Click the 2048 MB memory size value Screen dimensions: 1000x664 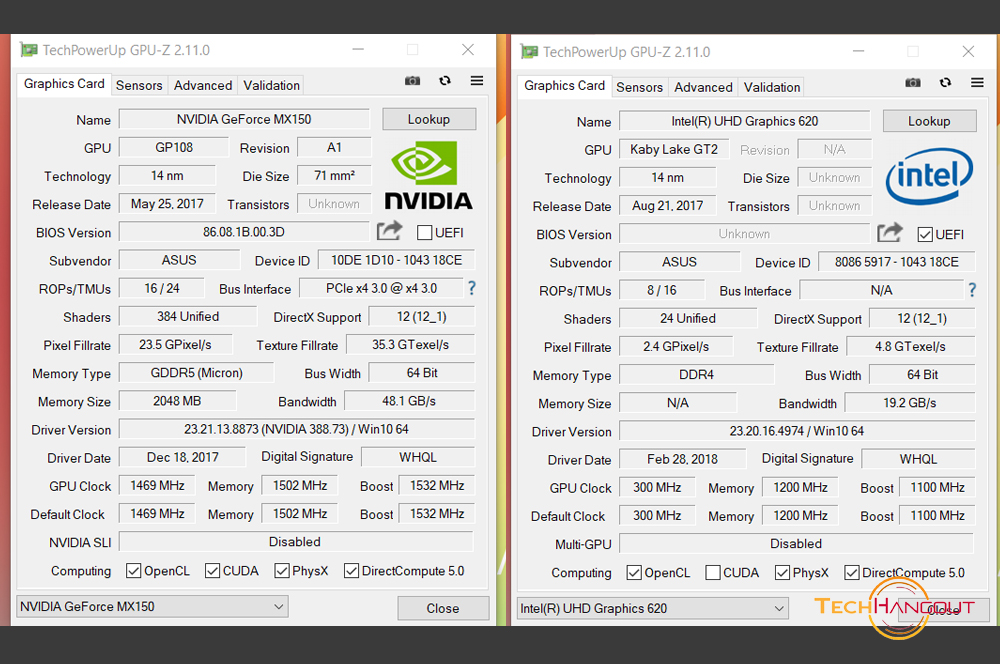(x=177, y=401)
